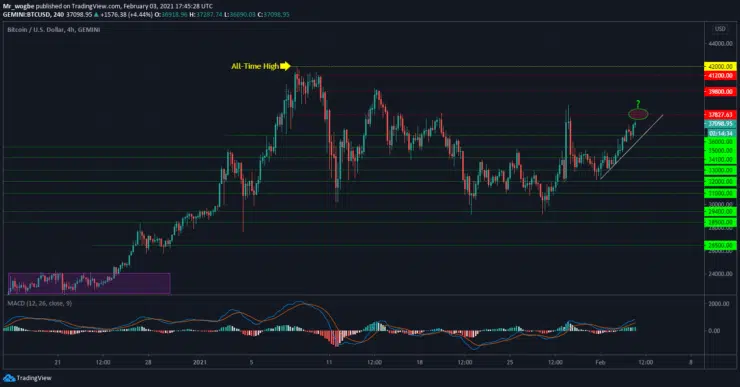Click the green question mark annotation

[x=638, y=103]
